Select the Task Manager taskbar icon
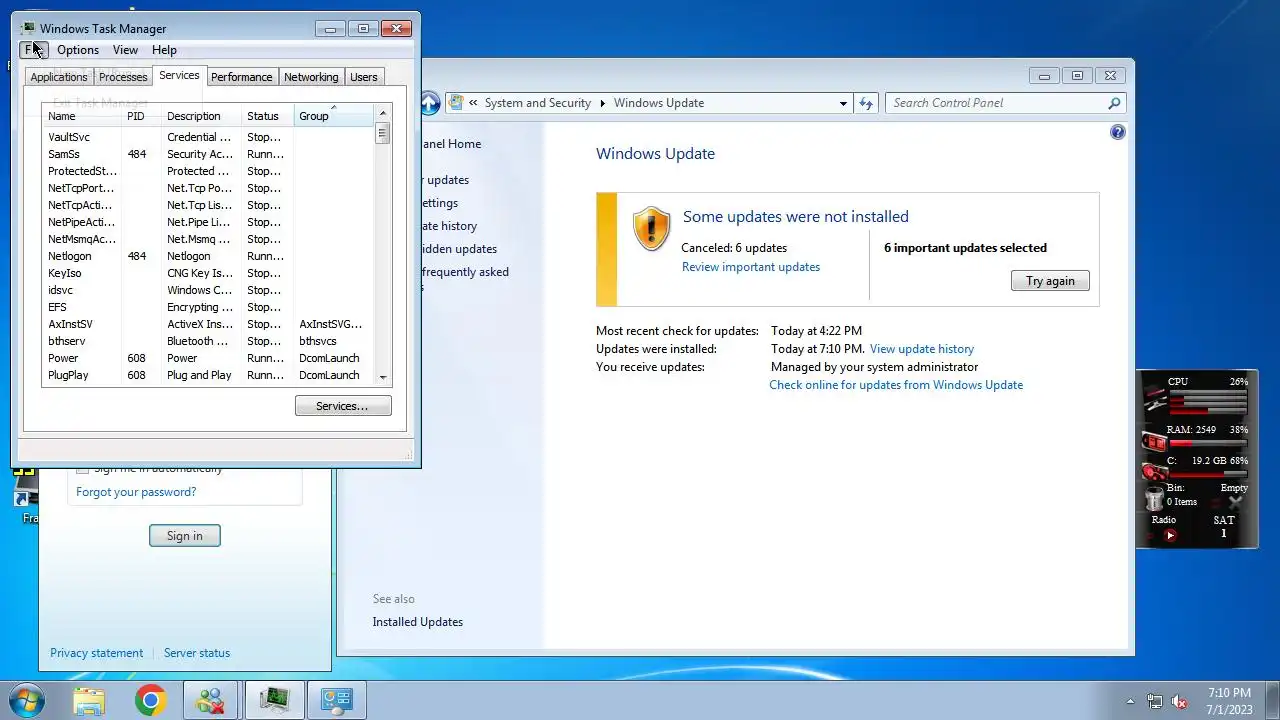Screen dimensions: 1280x720 274,700
